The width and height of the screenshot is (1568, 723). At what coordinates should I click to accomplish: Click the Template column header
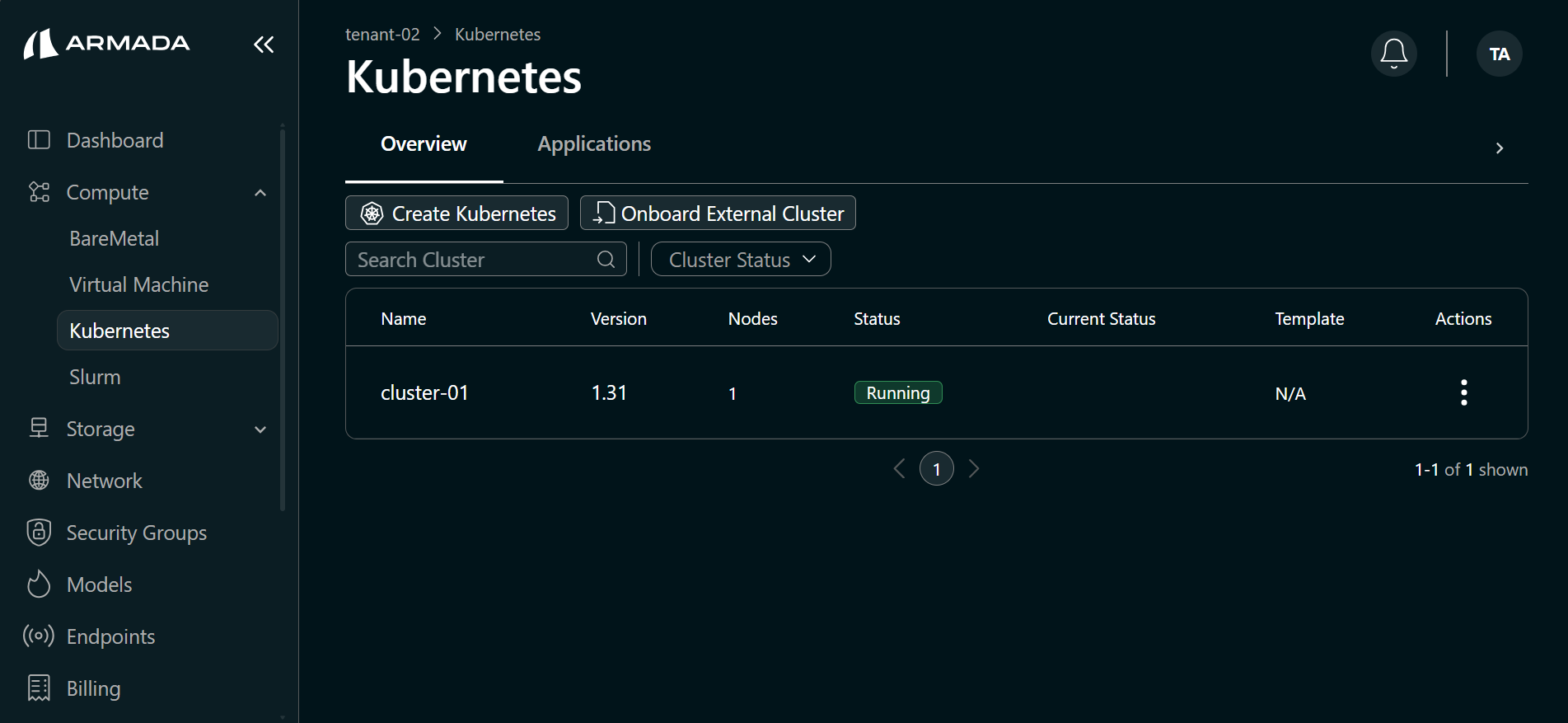1309,319
